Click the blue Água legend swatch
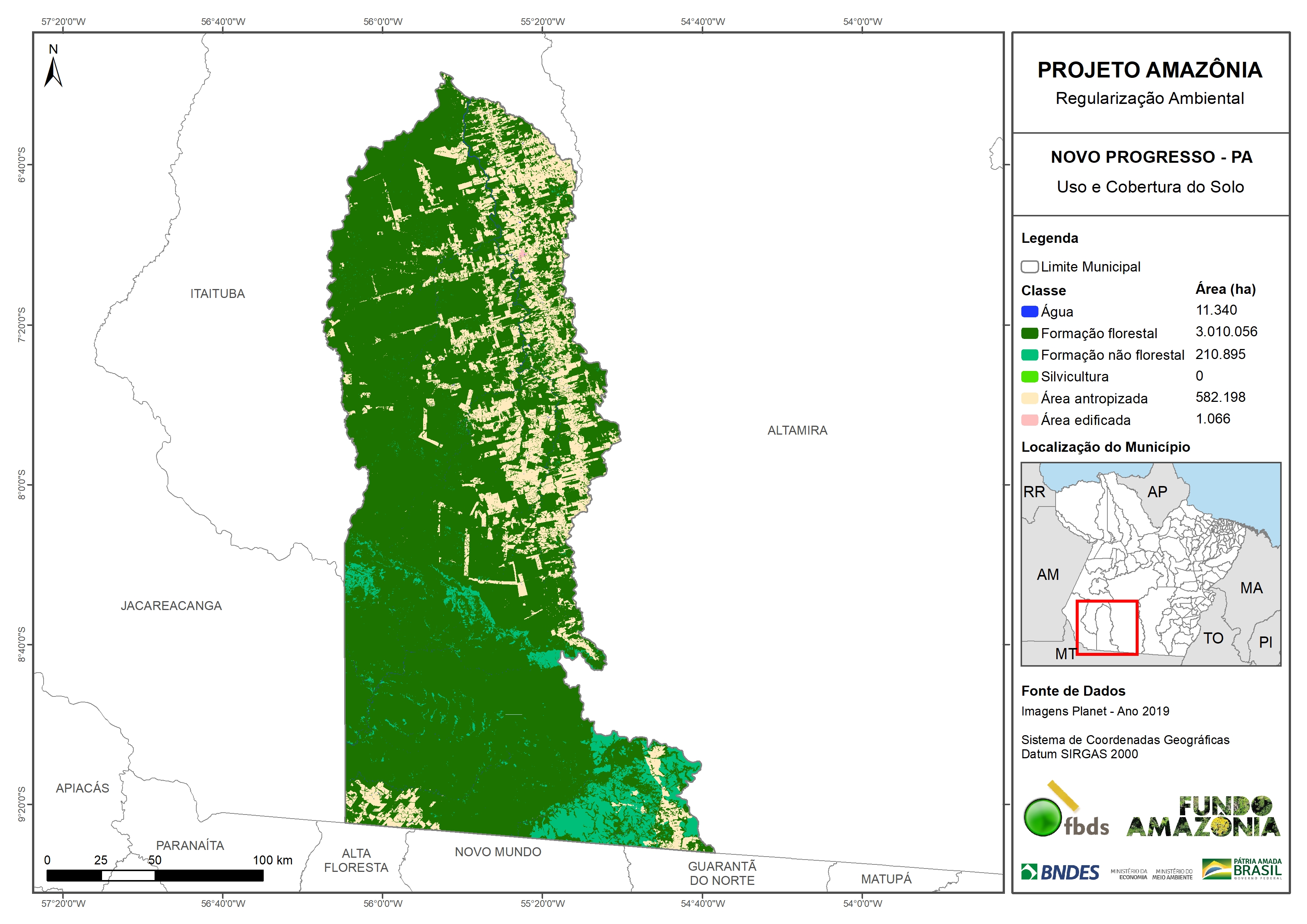Screen dimensions: 1307x924 (1029, 311)
